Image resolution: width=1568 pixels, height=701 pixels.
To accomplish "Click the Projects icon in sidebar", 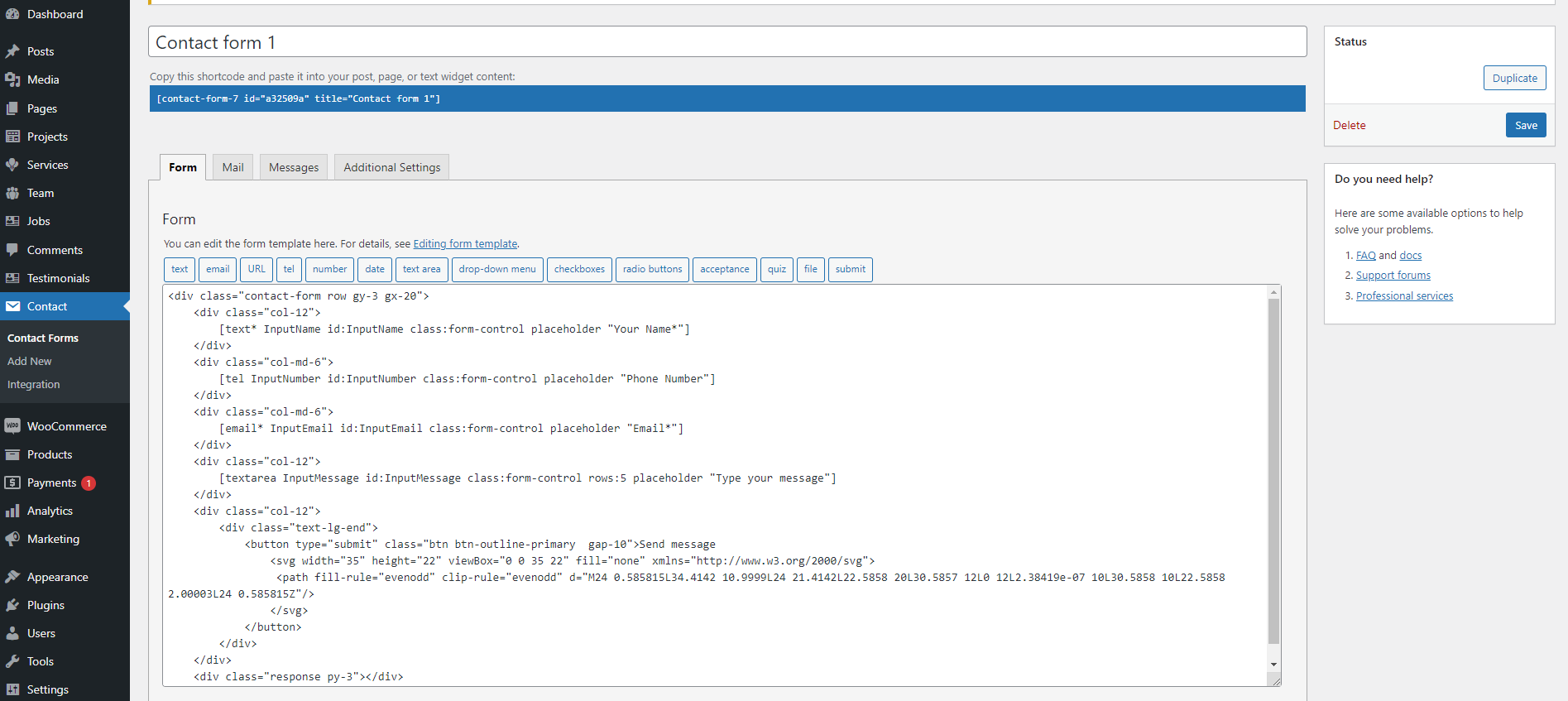I will 12,137.
